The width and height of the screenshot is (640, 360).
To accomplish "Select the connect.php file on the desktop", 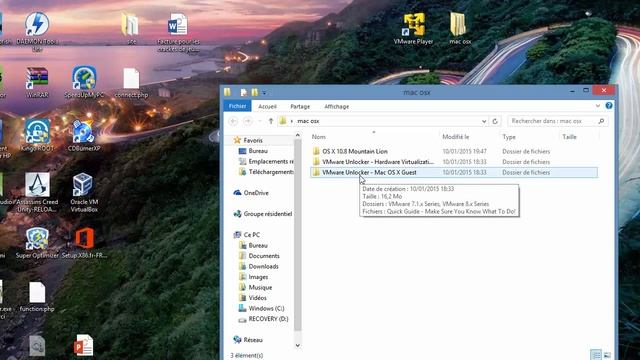I will [131, 83].
